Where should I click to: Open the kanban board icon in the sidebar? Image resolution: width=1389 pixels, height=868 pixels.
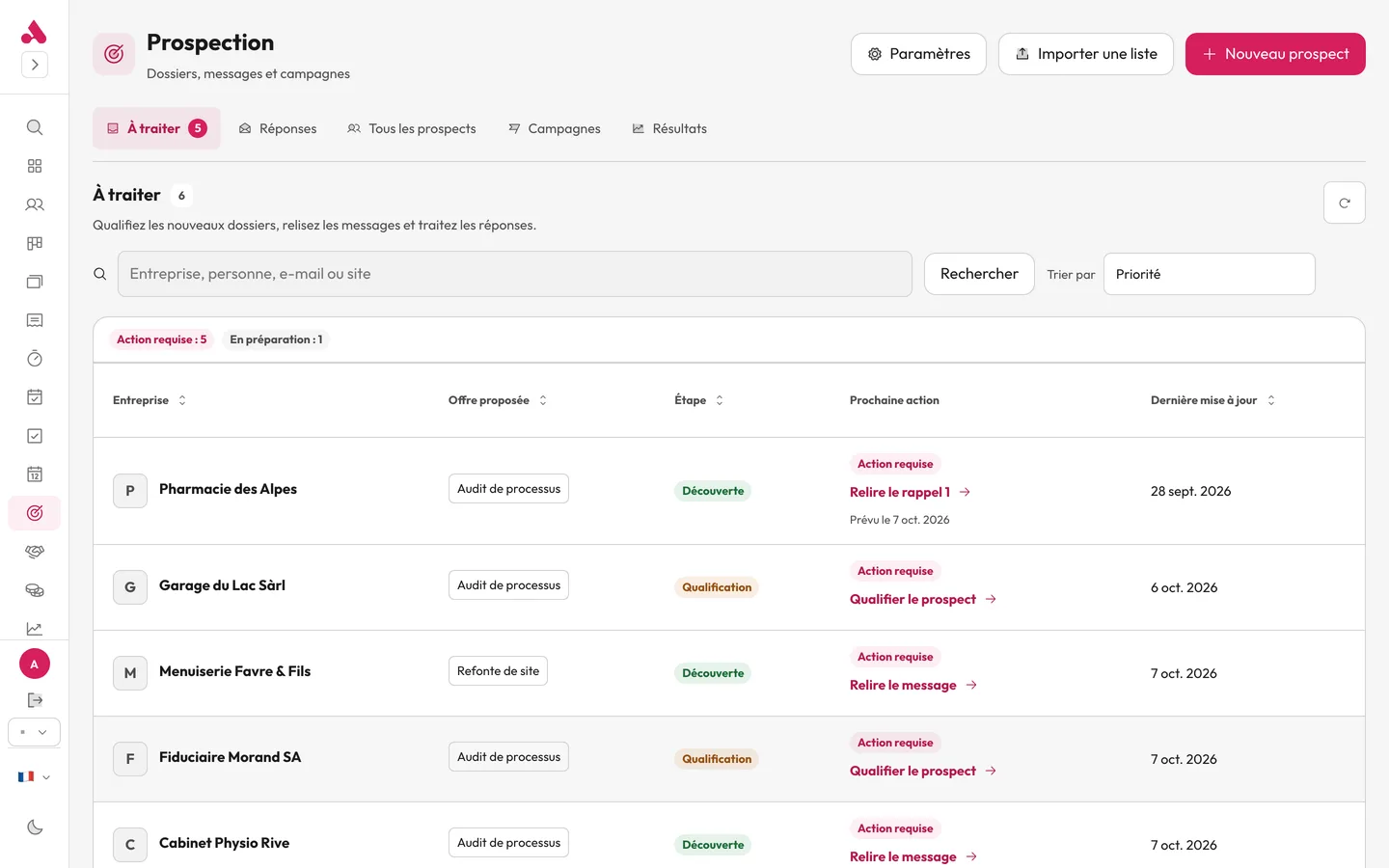pyautogui.click(x=35, y=243)
